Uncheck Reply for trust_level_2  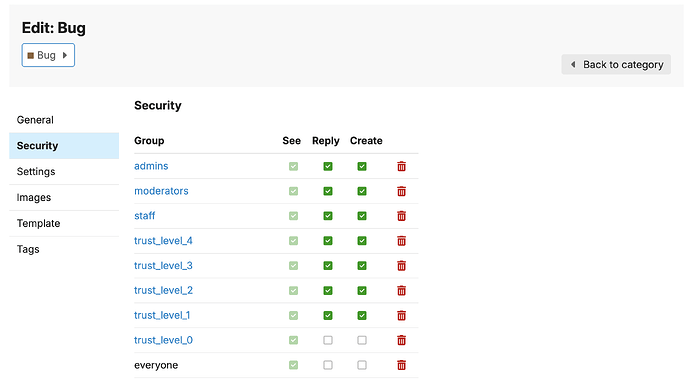(328, 291)
